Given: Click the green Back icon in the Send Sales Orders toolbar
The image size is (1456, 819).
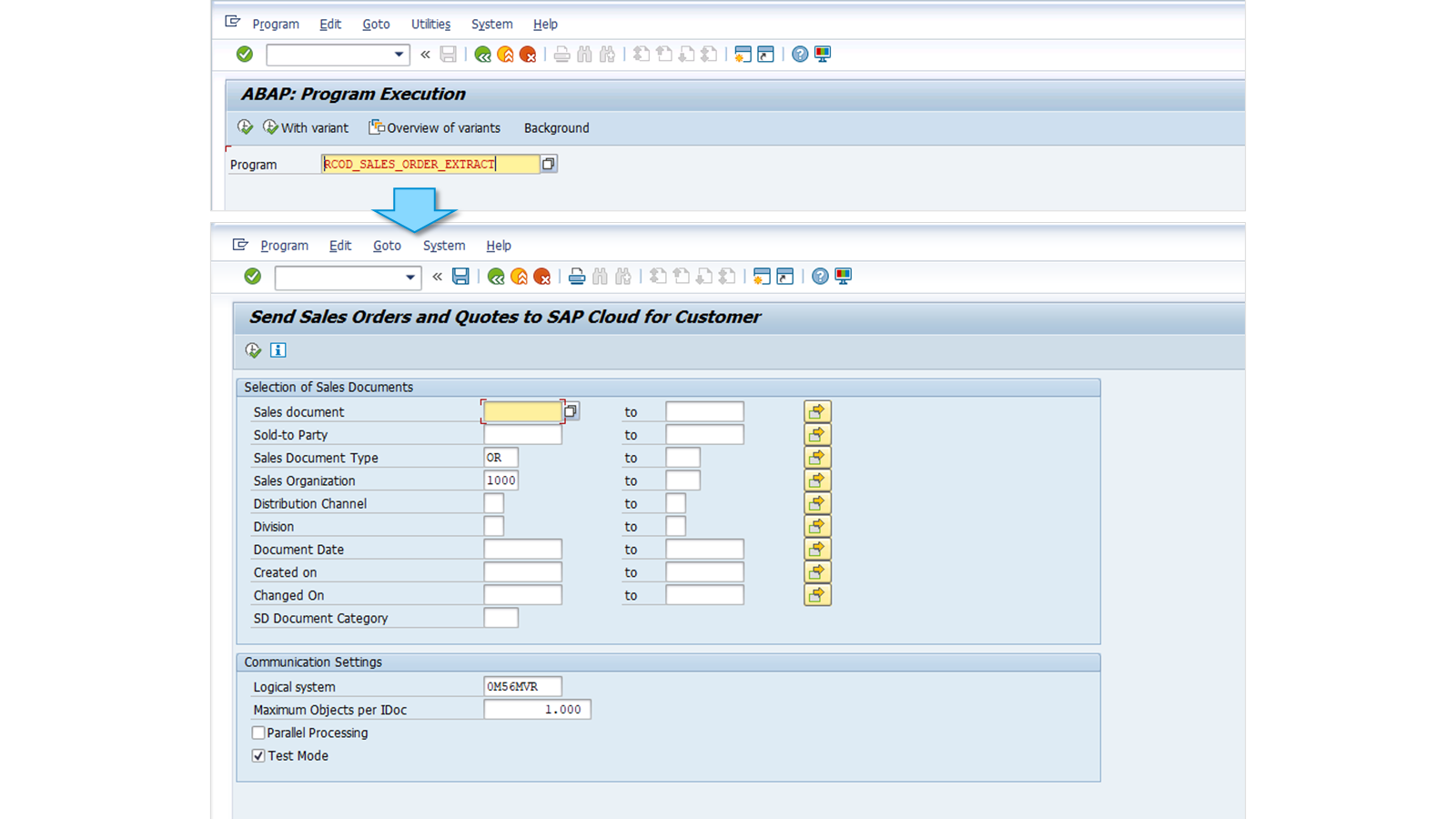Looking at the screenshot, I should (x=496, y=277).
